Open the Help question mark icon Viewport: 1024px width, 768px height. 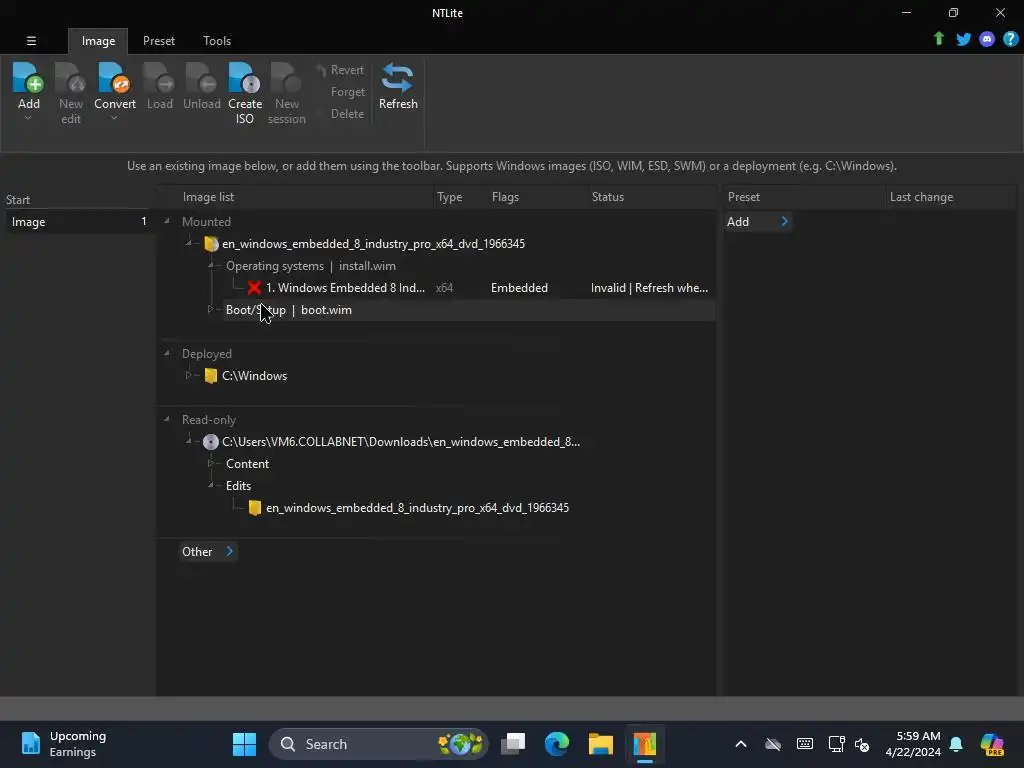tap(1010, 39)
